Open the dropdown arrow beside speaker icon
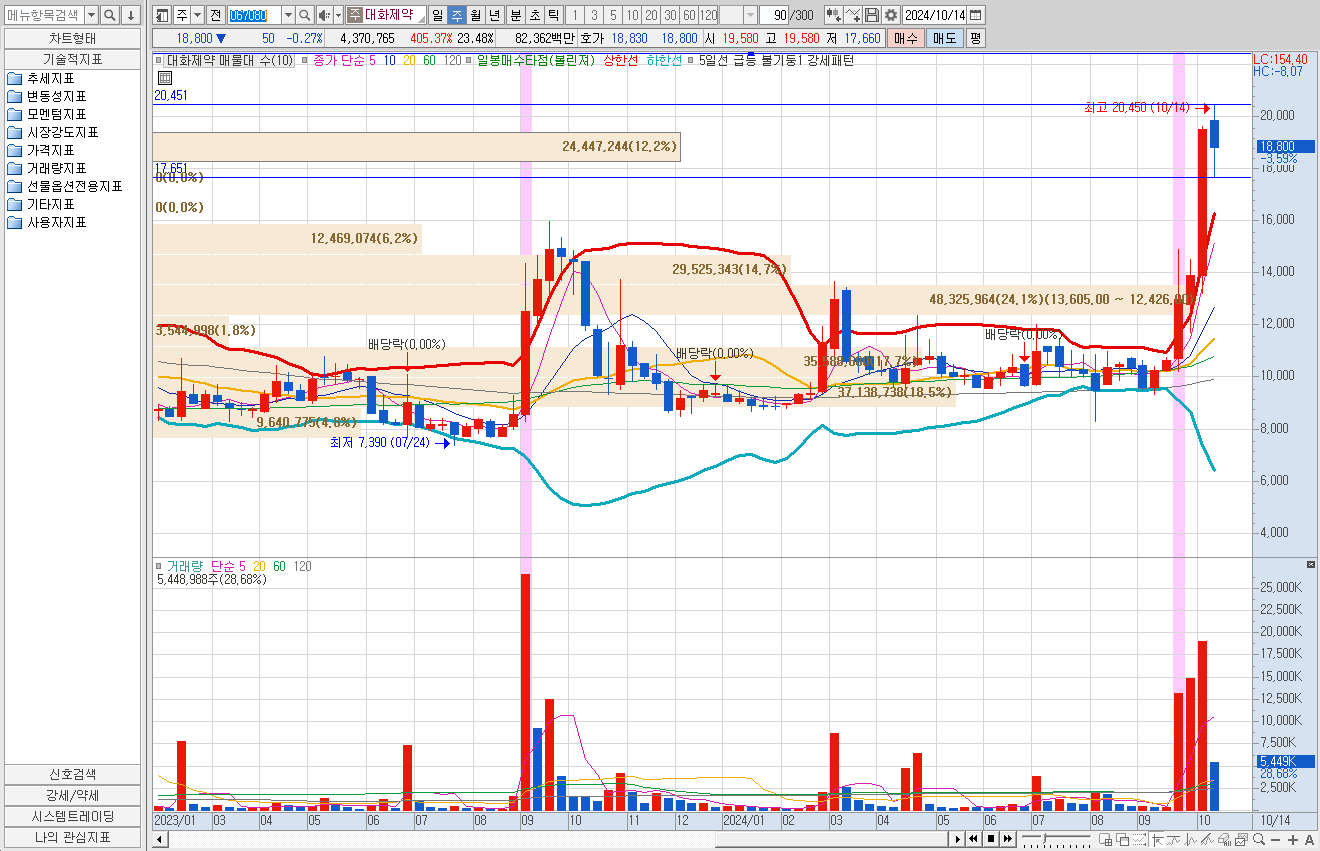 [338, 15]
